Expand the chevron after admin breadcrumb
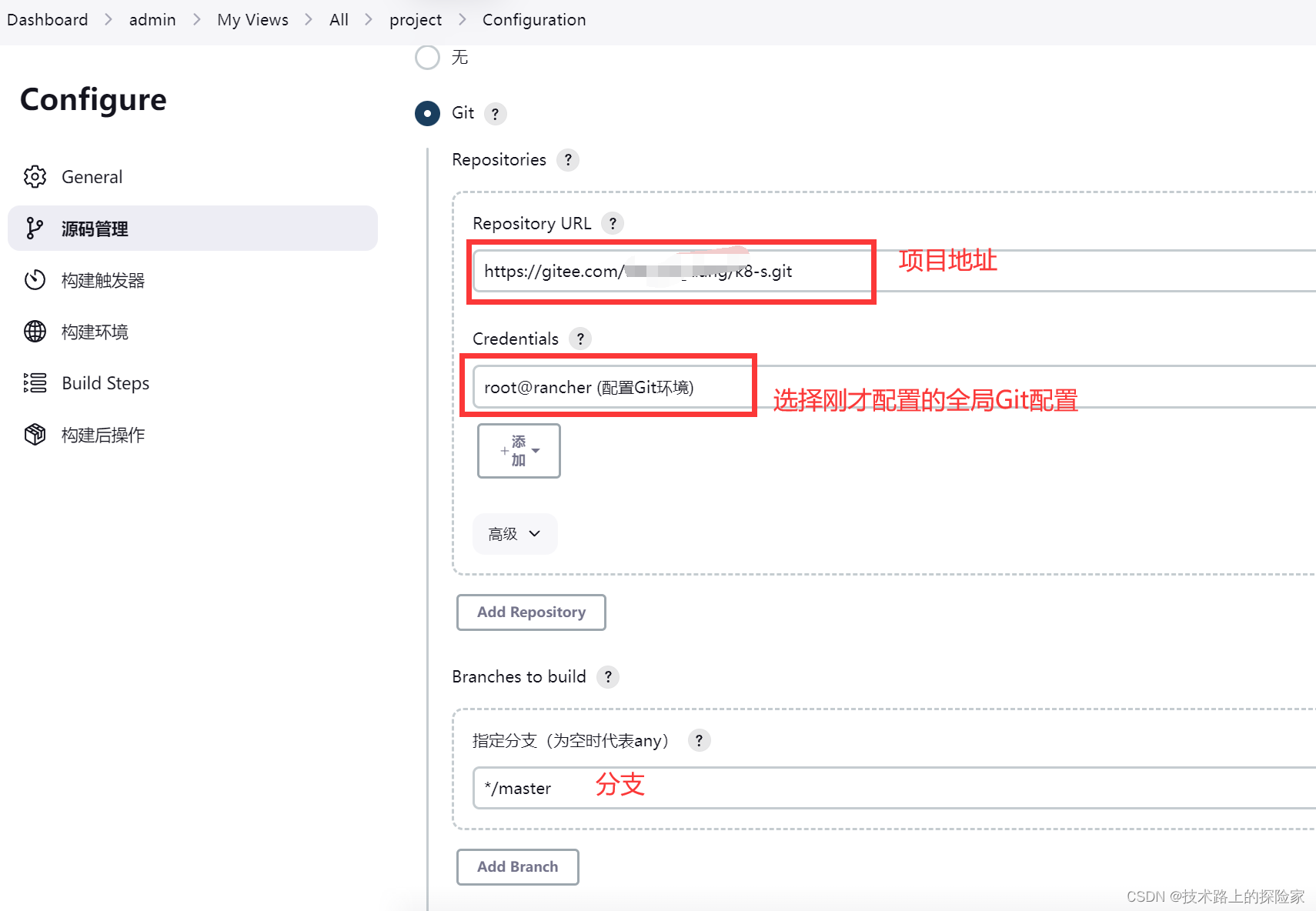Viewport: 1316px width, 911px height. pyautogui.click(x=197, y=20)
